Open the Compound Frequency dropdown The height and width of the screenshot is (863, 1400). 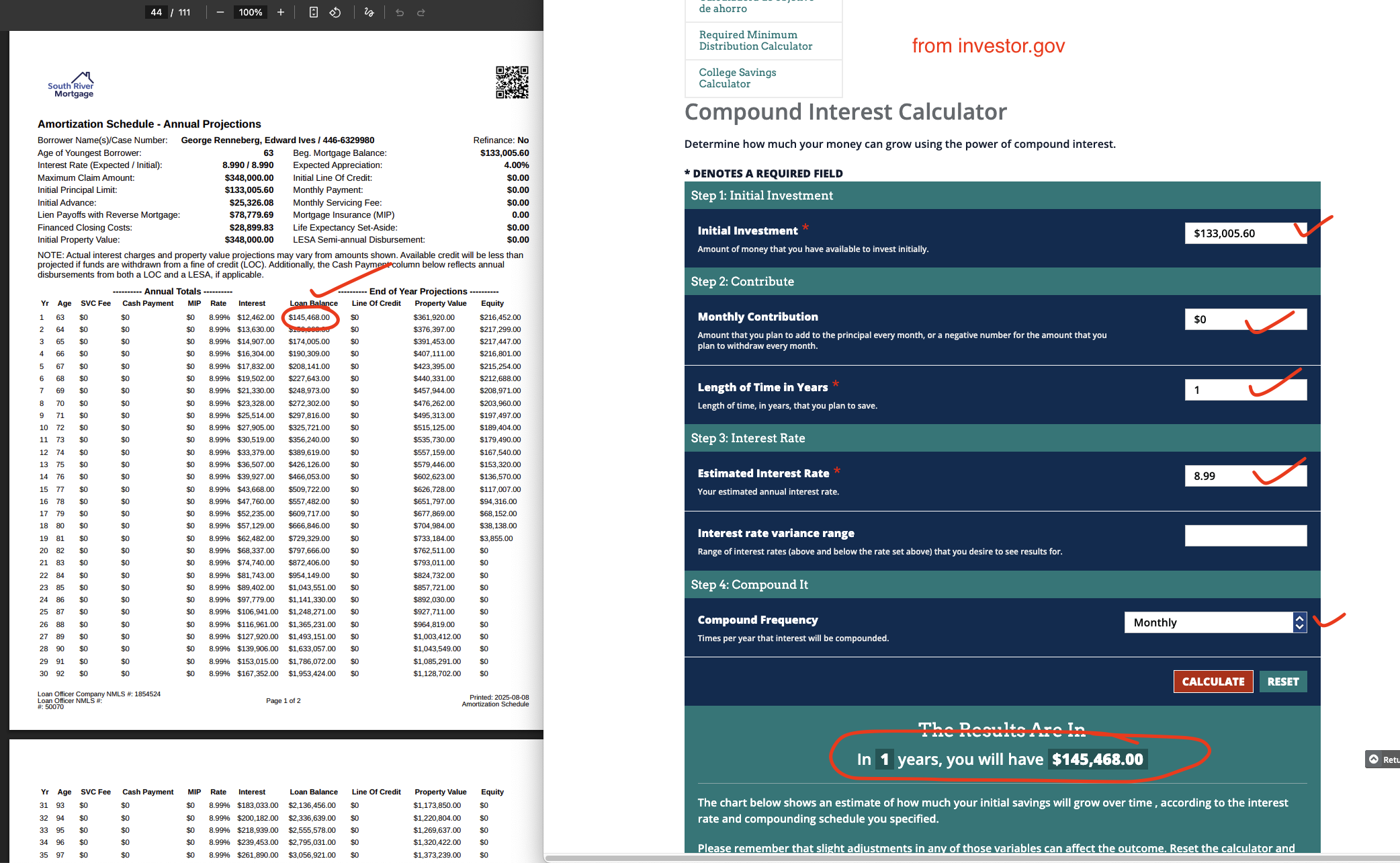click(1209, 622)
